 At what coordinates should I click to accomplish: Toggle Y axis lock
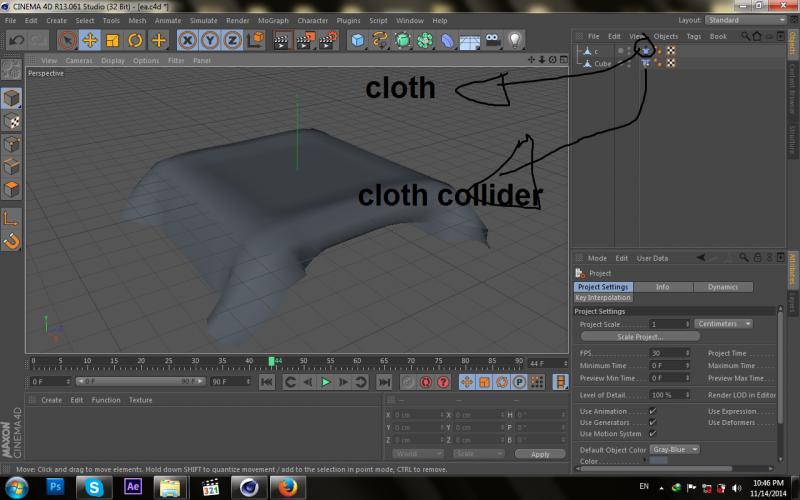(x=210, y=40)
